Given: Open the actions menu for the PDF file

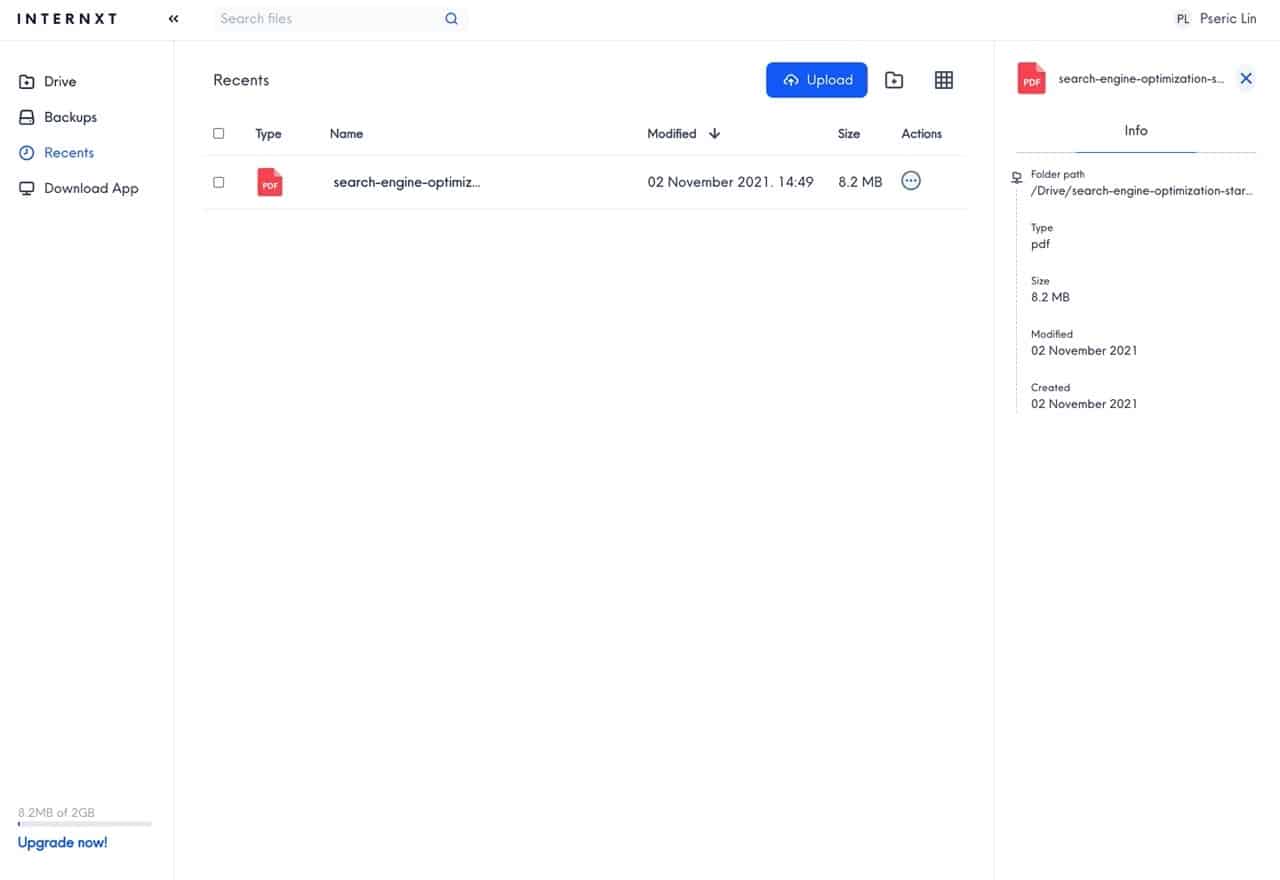Looking at the screenshot, I should coord(910,181).
